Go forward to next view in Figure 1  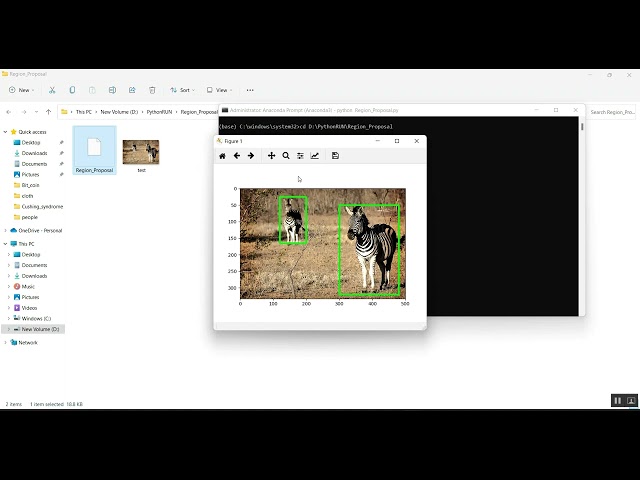tap(251, 156)
